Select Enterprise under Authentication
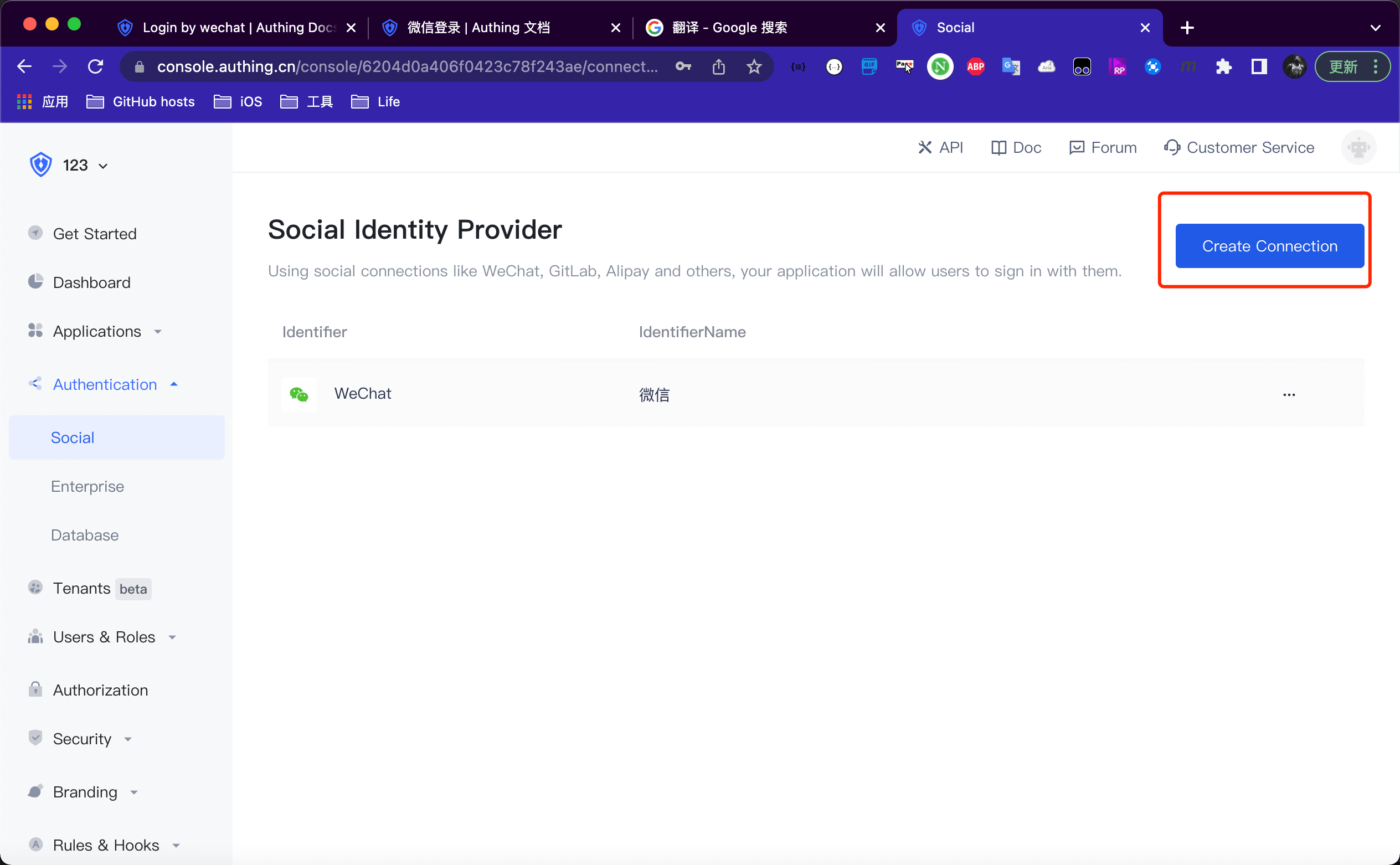 [87, 486]
